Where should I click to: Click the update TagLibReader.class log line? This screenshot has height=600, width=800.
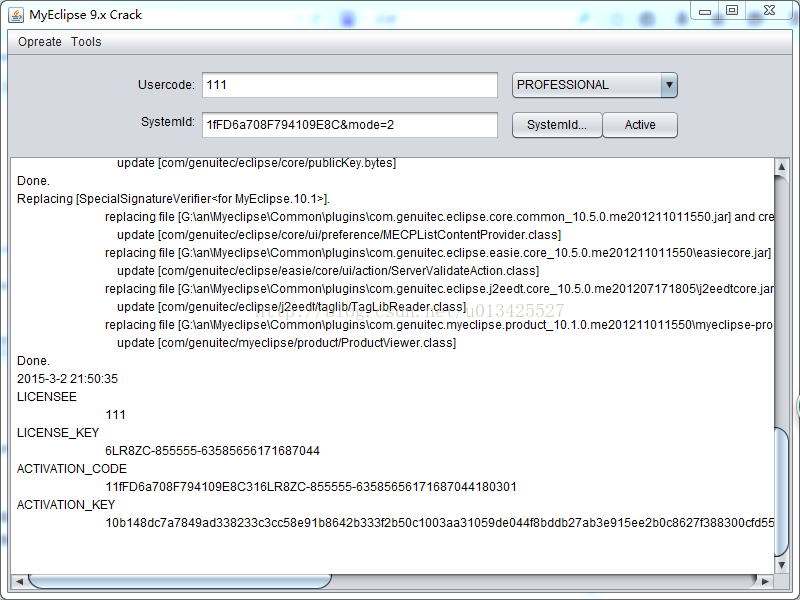(x=291, y=307)
